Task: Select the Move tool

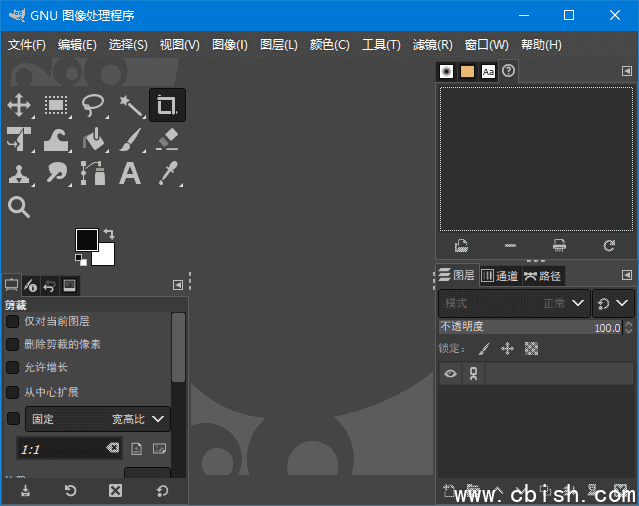Action: tap(19, 105)
